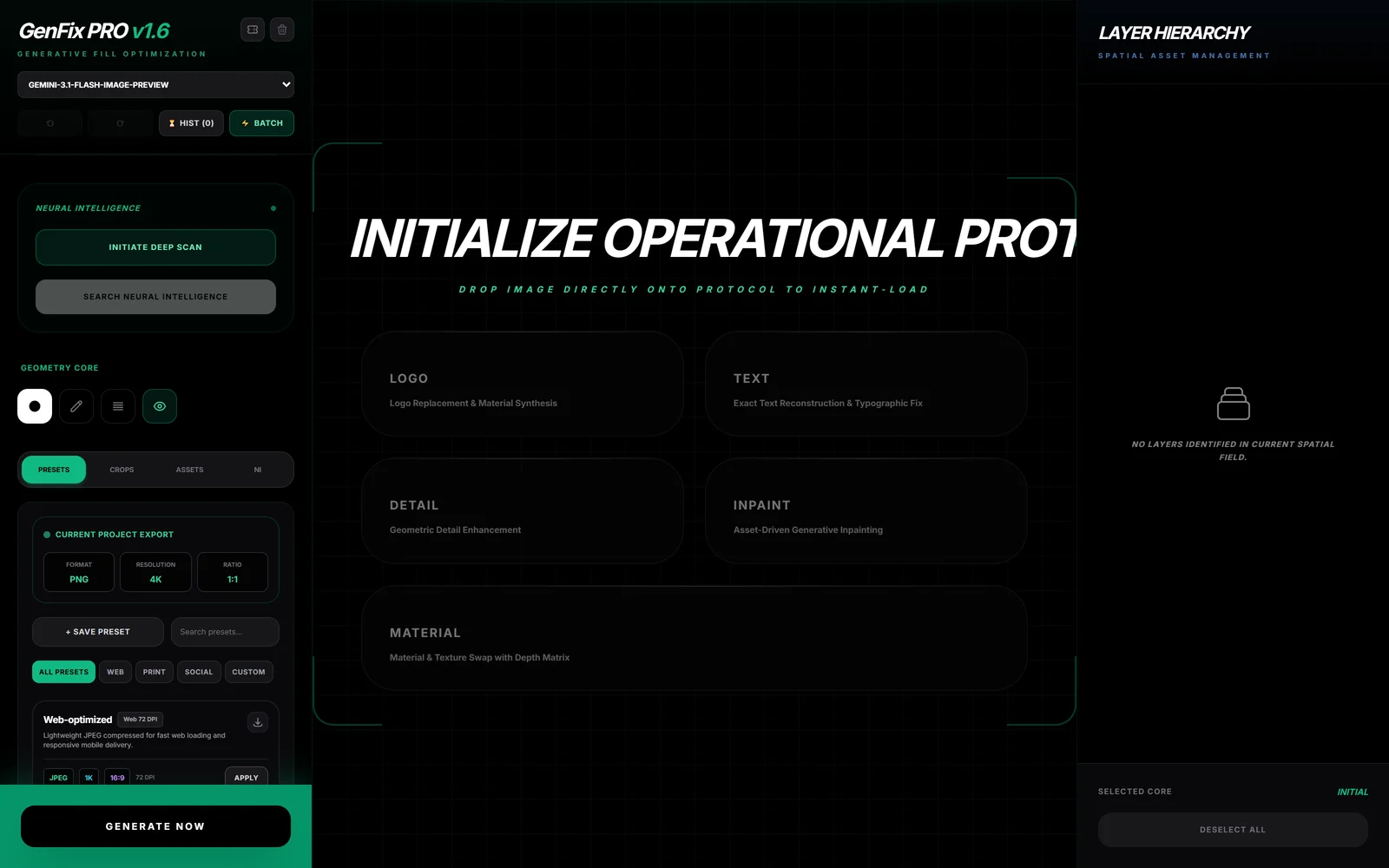Click the INITIAL label beside Selected Core
The height and width of the screenshot is (868, 1389).
[1353, 792]
